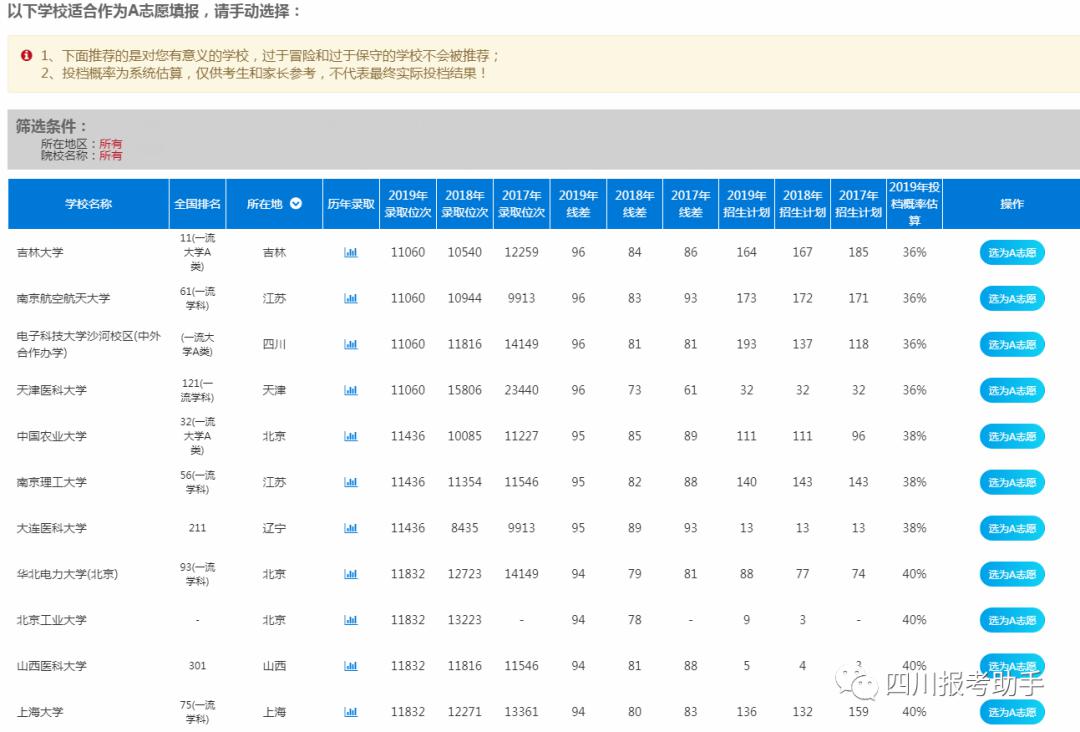Click 中国农业大学 ranking 32(一流大学A类)
Screen dimensions: 1080x732
coord(197,436)
